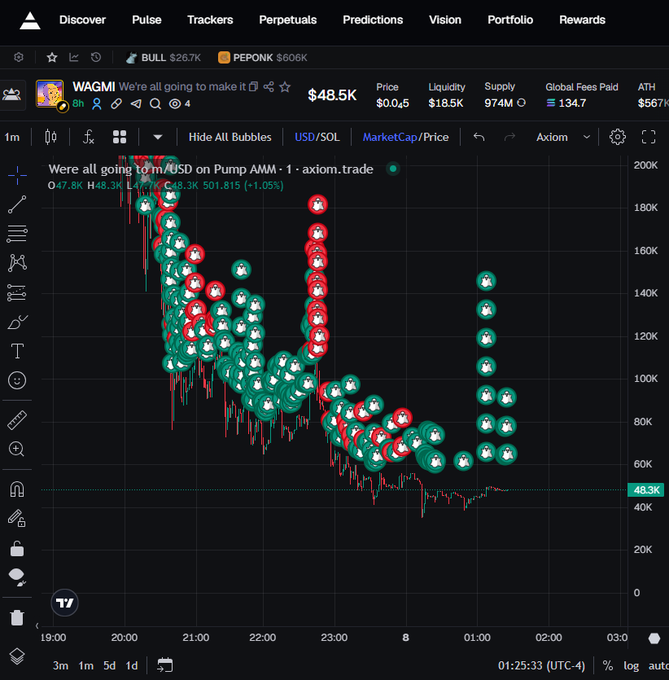Open the chart-line icon in ticker bar

tap(74, 57)
